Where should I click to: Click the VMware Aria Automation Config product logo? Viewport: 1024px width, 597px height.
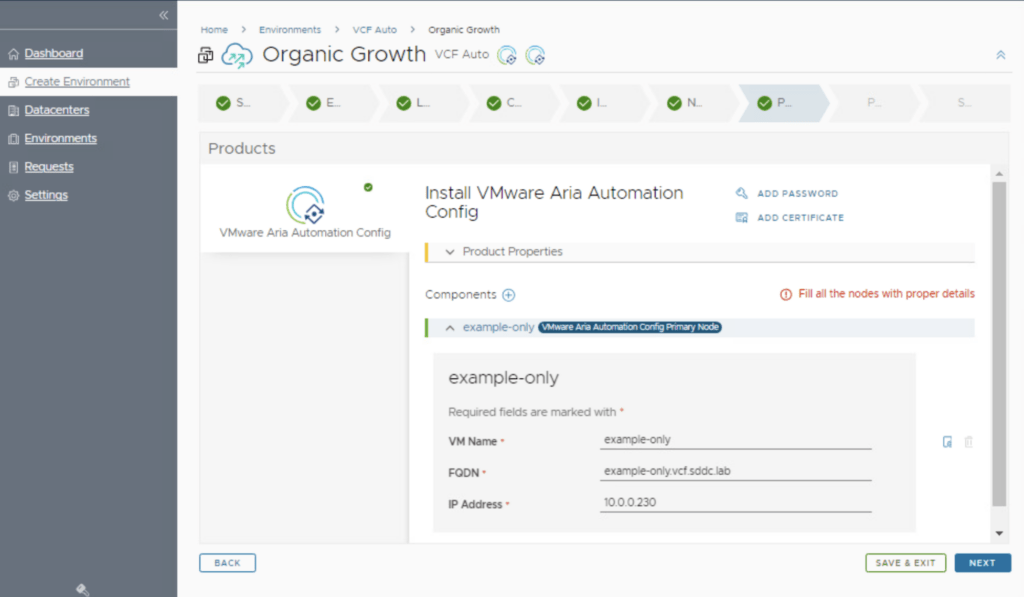pyautogui.click(x=305, y=204)
